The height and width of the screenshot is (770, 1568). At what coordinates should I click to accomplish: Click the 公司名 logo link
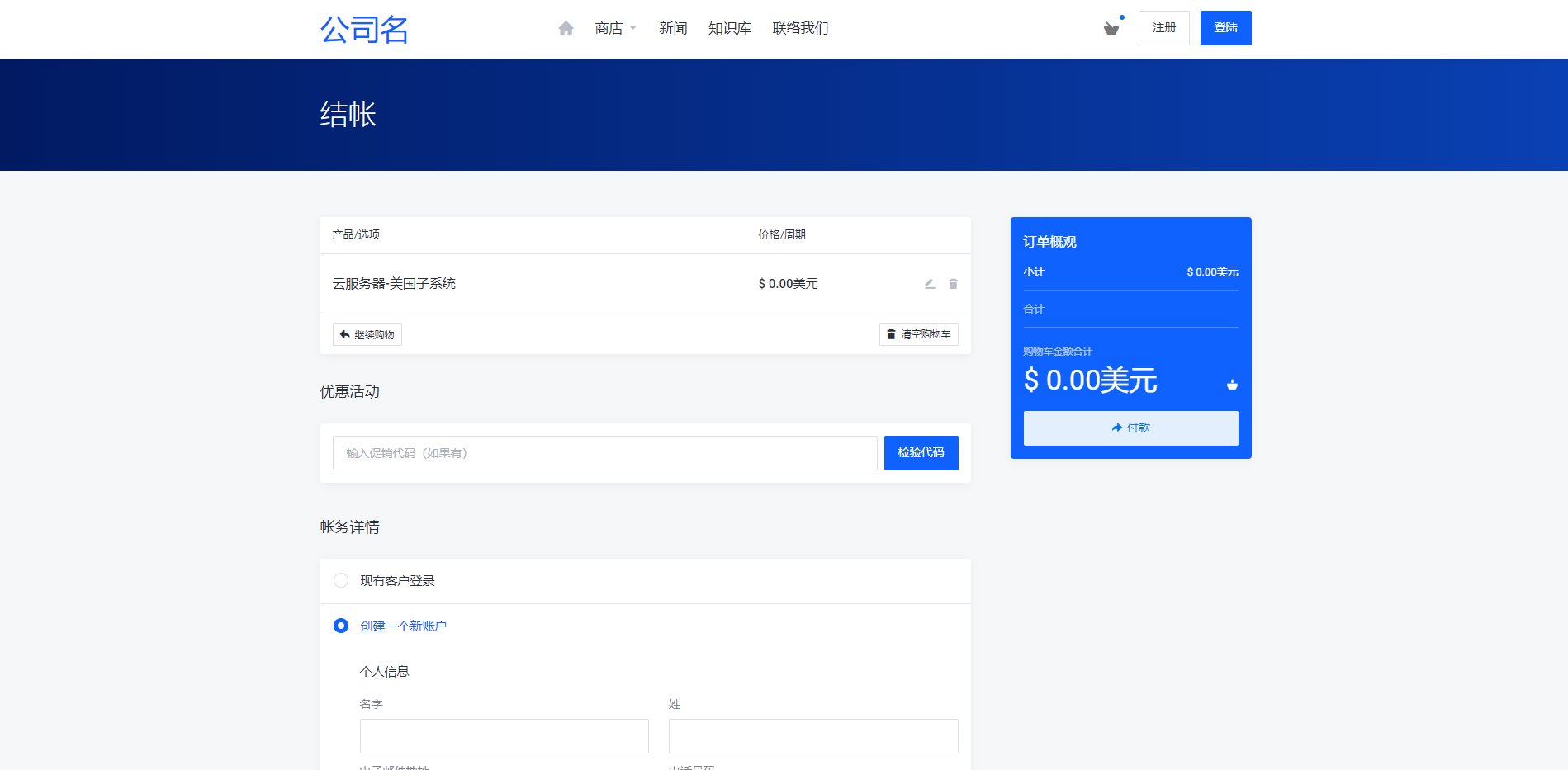tap(364, 30)
